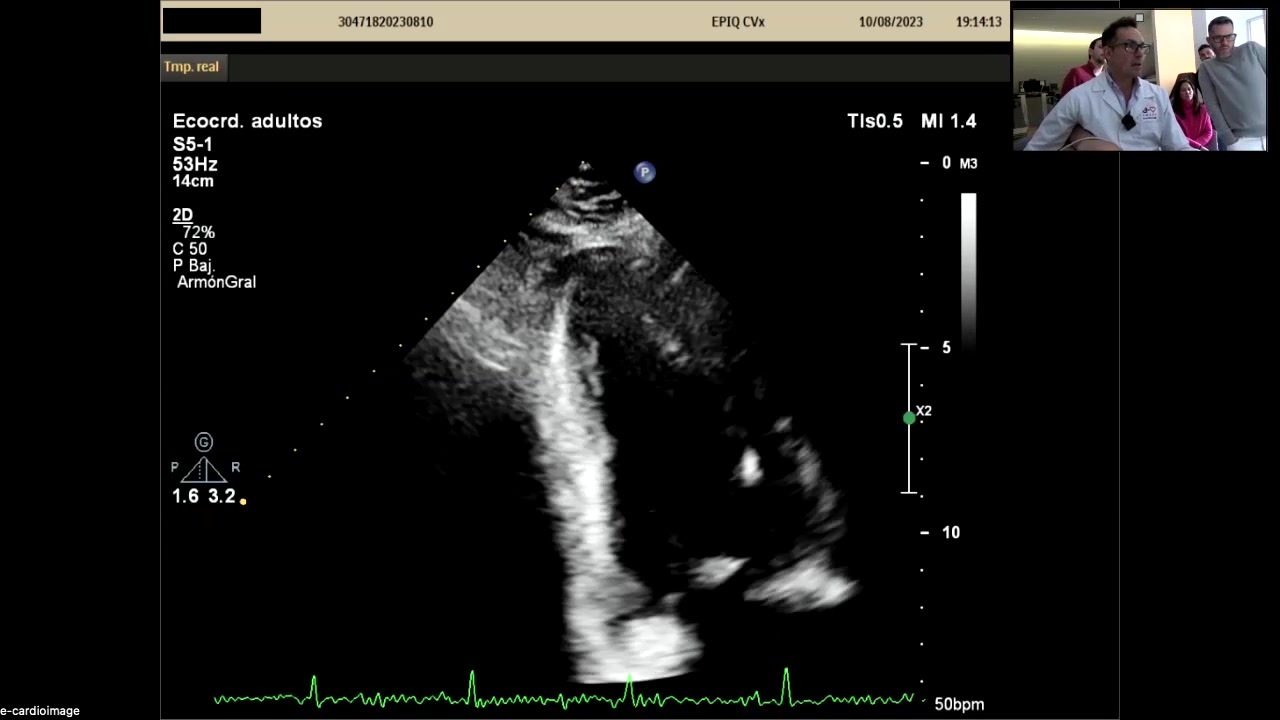This screenshot has width=1280, height=720.
Task: Click the 14cm depth value
Action: click(193, 181)
